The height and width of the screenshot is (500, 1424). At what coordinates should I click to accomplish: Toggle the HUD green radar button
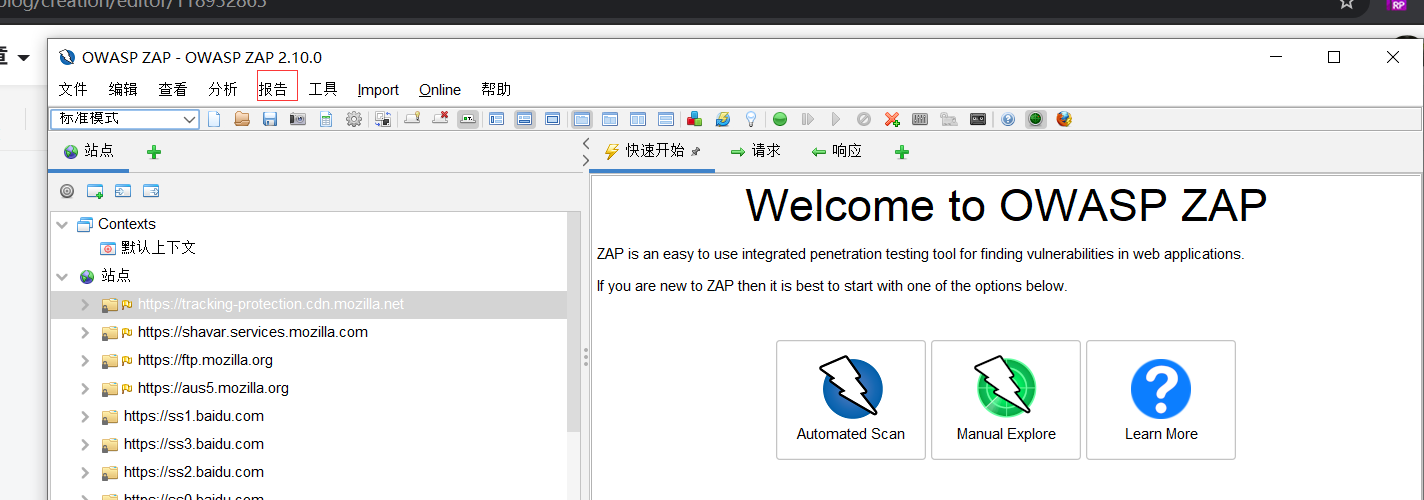pyautogui.click(x=1036, y=119)
